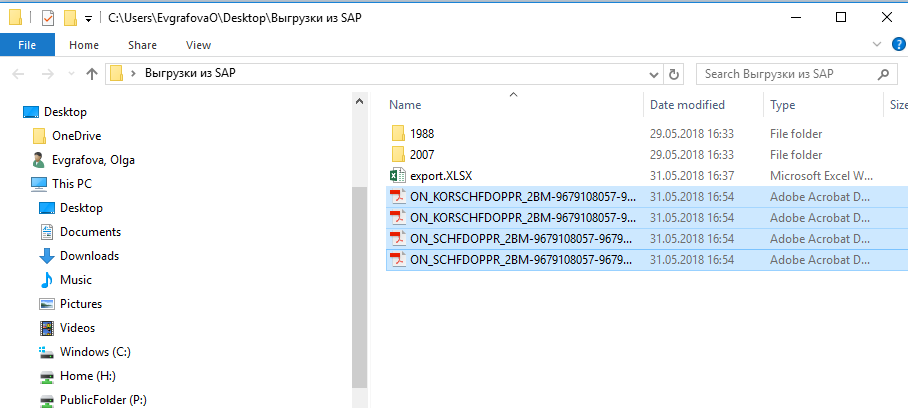Image resolution: width=908 pixels, height=408 pixels.
Task: Expand the address bar history dropdown
Action: 653,74
